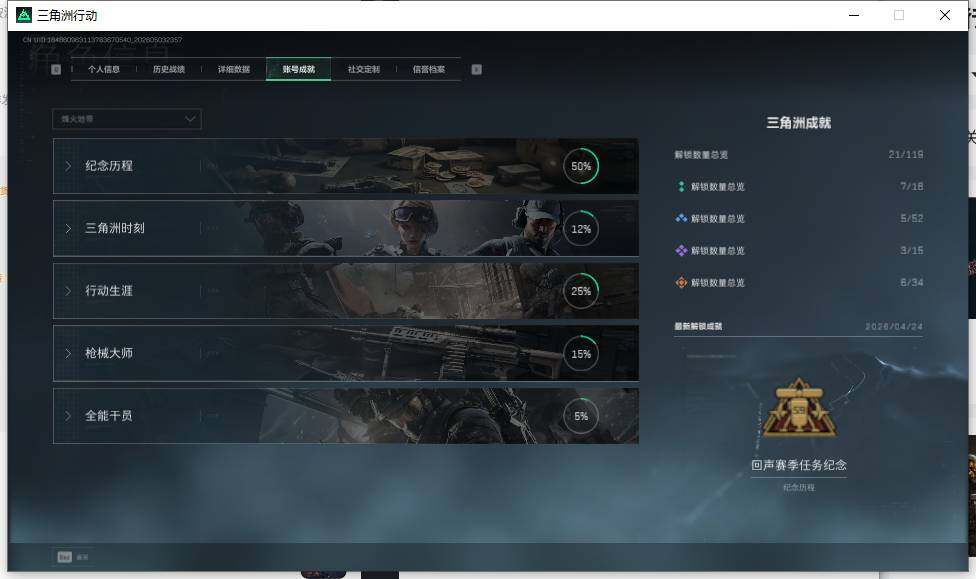Minimize the 三角洲行动 window
This screenshot has width=976, height=579.
854,15
